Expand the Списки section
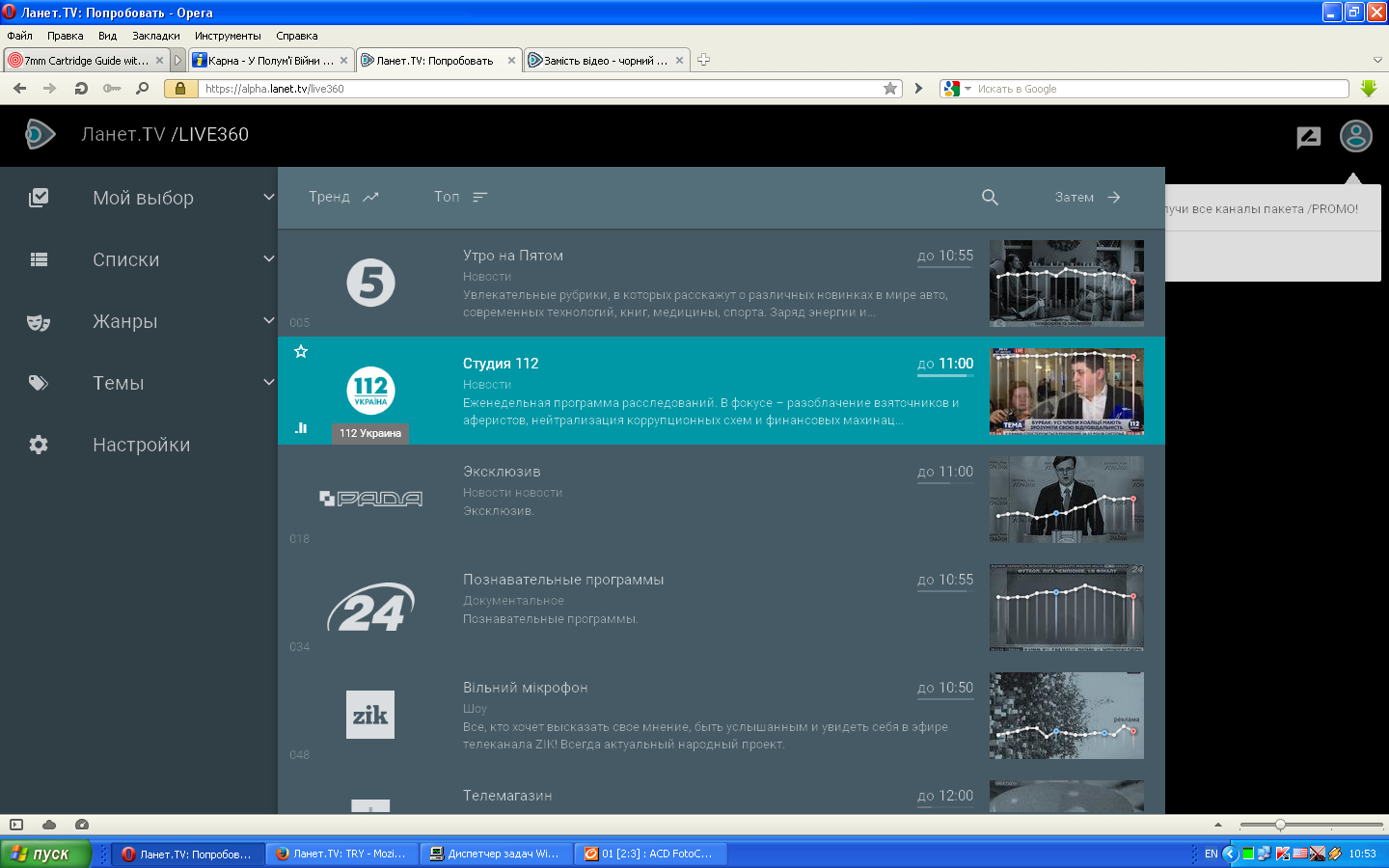Viewport: 1389px width, 868px height. point(268,259)
